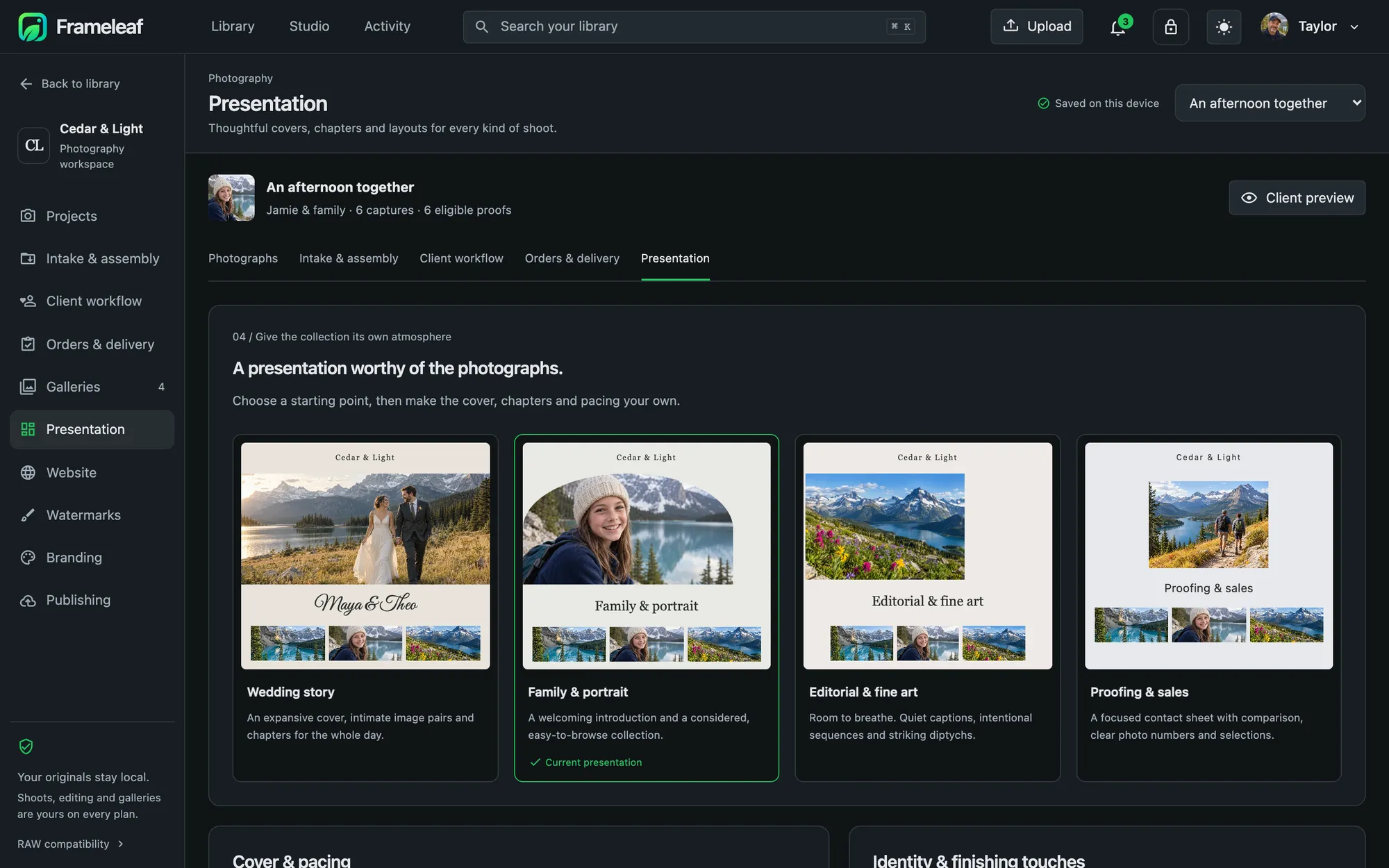Screen dimensions: 1389x868
Task: Click the Cedar & Light CL workspace badge
Action: pos(34,145)
